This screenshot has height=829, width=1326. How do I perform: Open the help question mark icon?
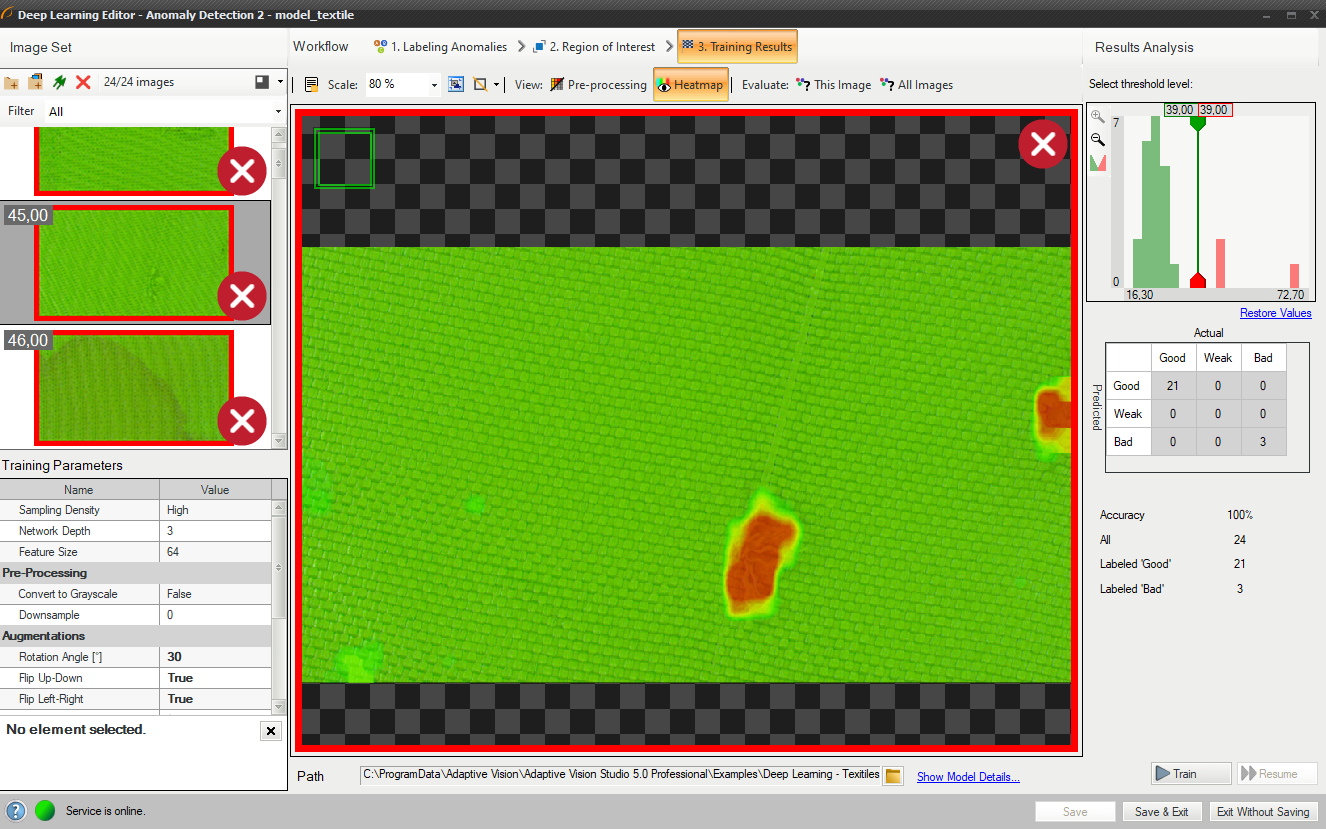[x=16, y=811]
